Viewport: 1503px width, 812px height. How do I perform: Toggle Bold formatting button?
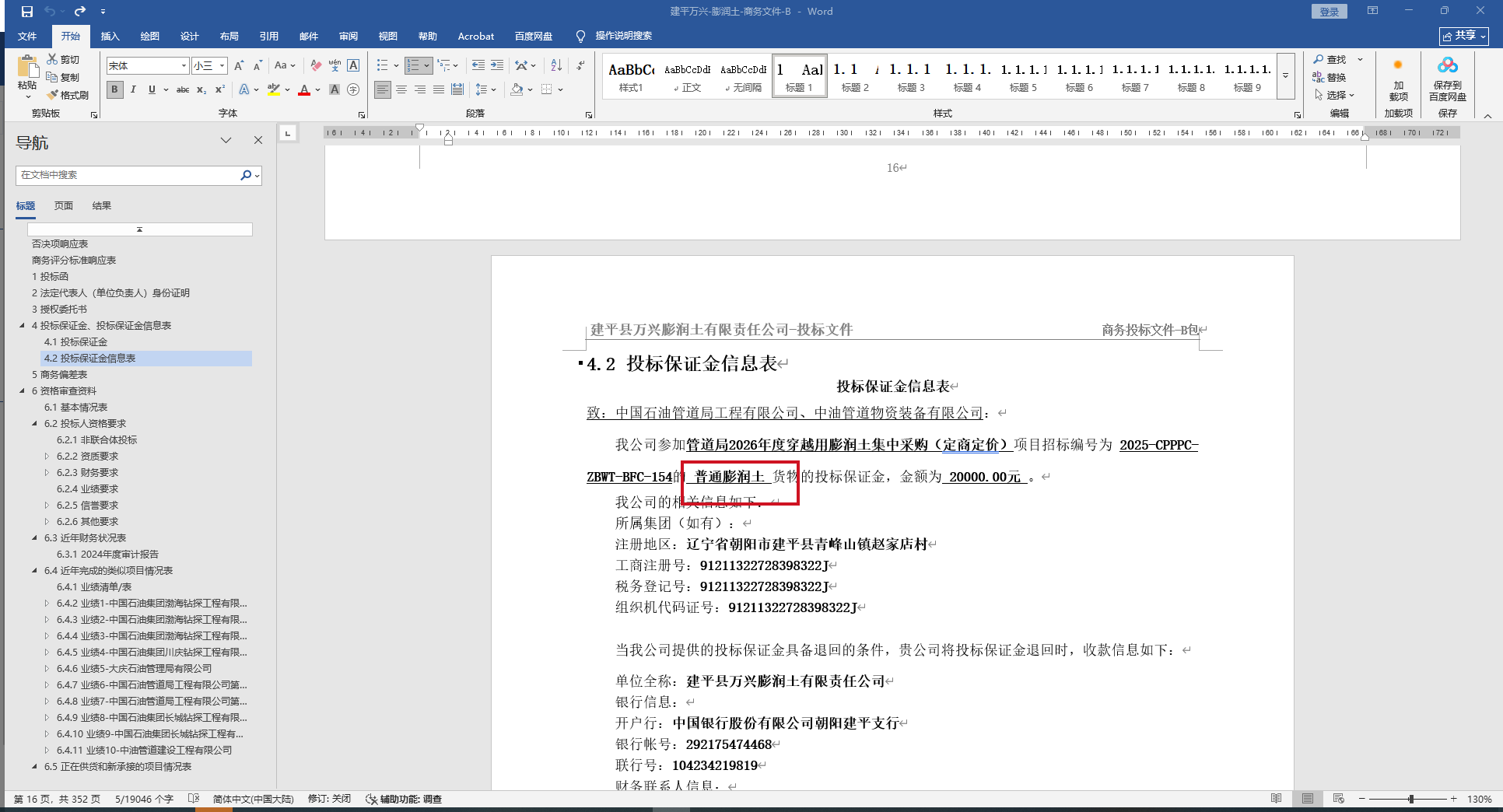point(114,90)
